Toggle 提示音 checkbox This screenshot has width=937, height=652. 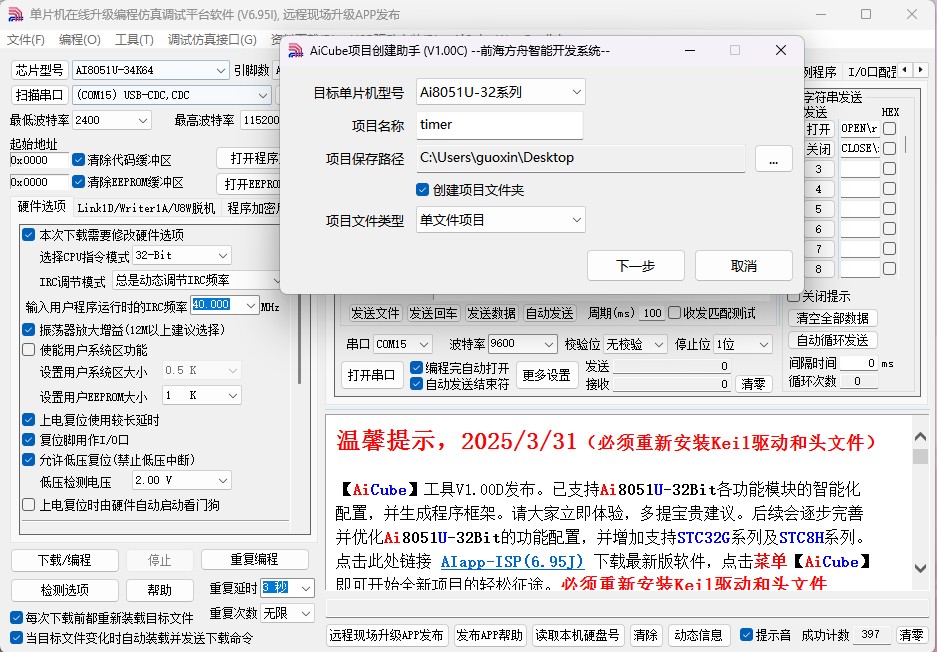746,634
